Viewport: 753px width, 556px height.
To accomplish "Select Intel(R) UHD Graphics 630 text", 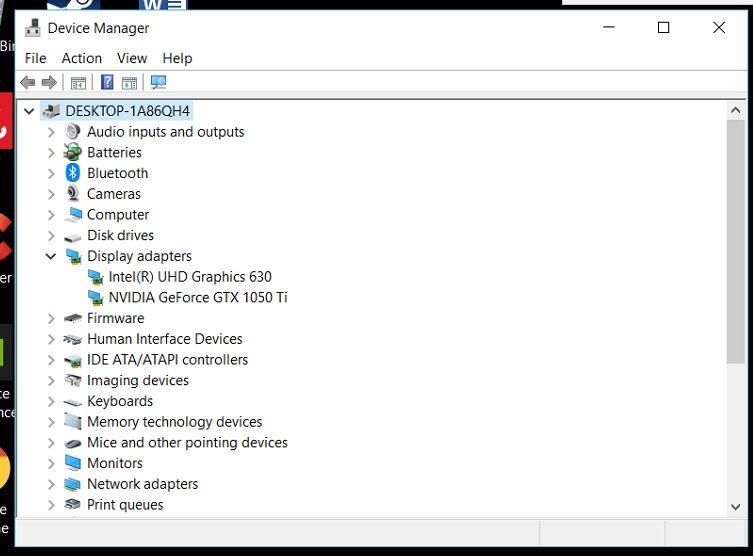I will 190,277.
